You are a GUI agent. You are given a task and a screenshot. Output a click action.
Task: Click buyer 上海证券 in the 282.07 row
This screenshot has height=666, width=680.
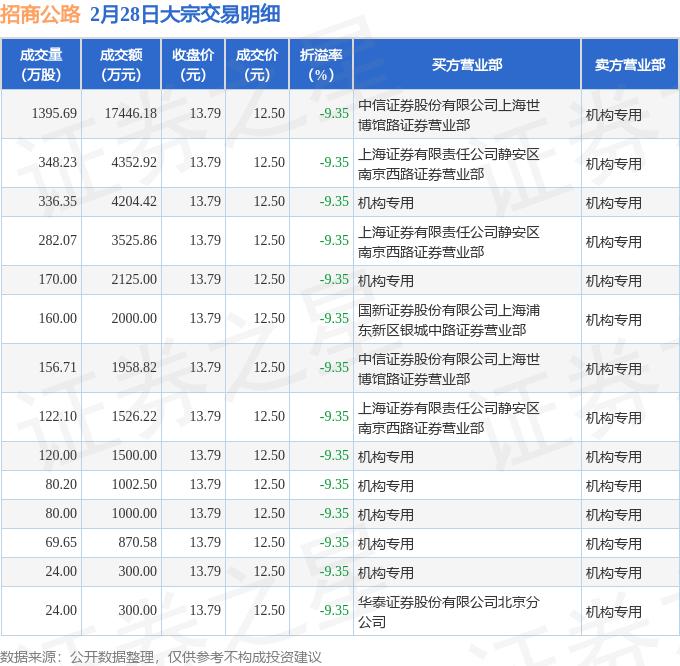click(449, 242)
